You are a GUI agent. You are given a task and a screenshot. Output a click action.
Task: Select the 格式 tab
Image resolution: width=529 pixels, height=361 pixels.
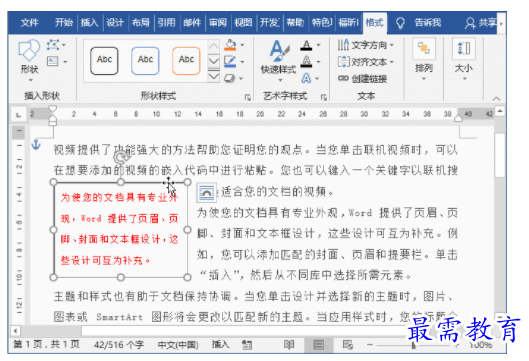(x=374, y=23)
